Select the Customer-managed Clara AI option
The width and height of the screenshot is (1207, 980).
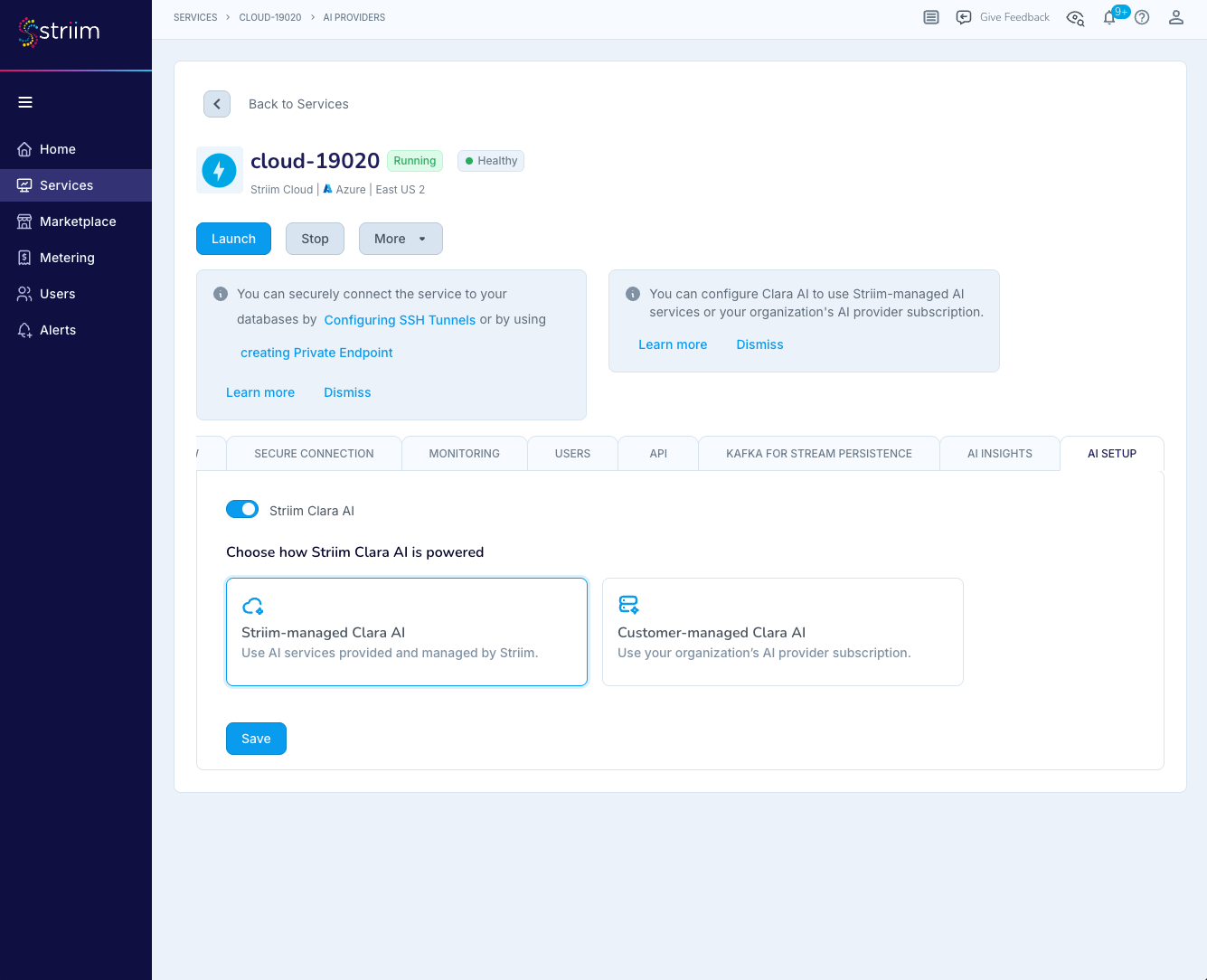pos(783,632)
